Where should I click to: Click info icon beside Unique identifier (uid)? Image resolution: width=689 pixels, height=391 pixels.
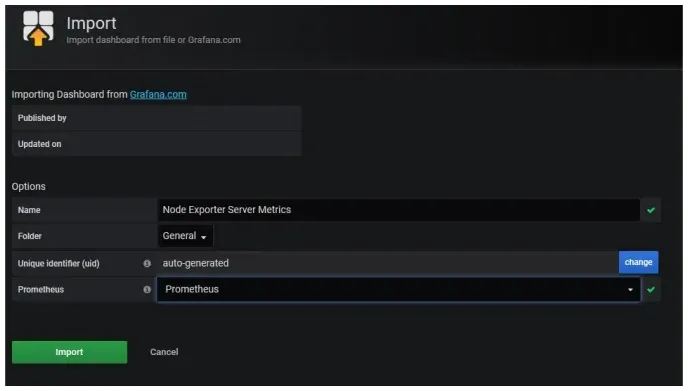(147, 264)
